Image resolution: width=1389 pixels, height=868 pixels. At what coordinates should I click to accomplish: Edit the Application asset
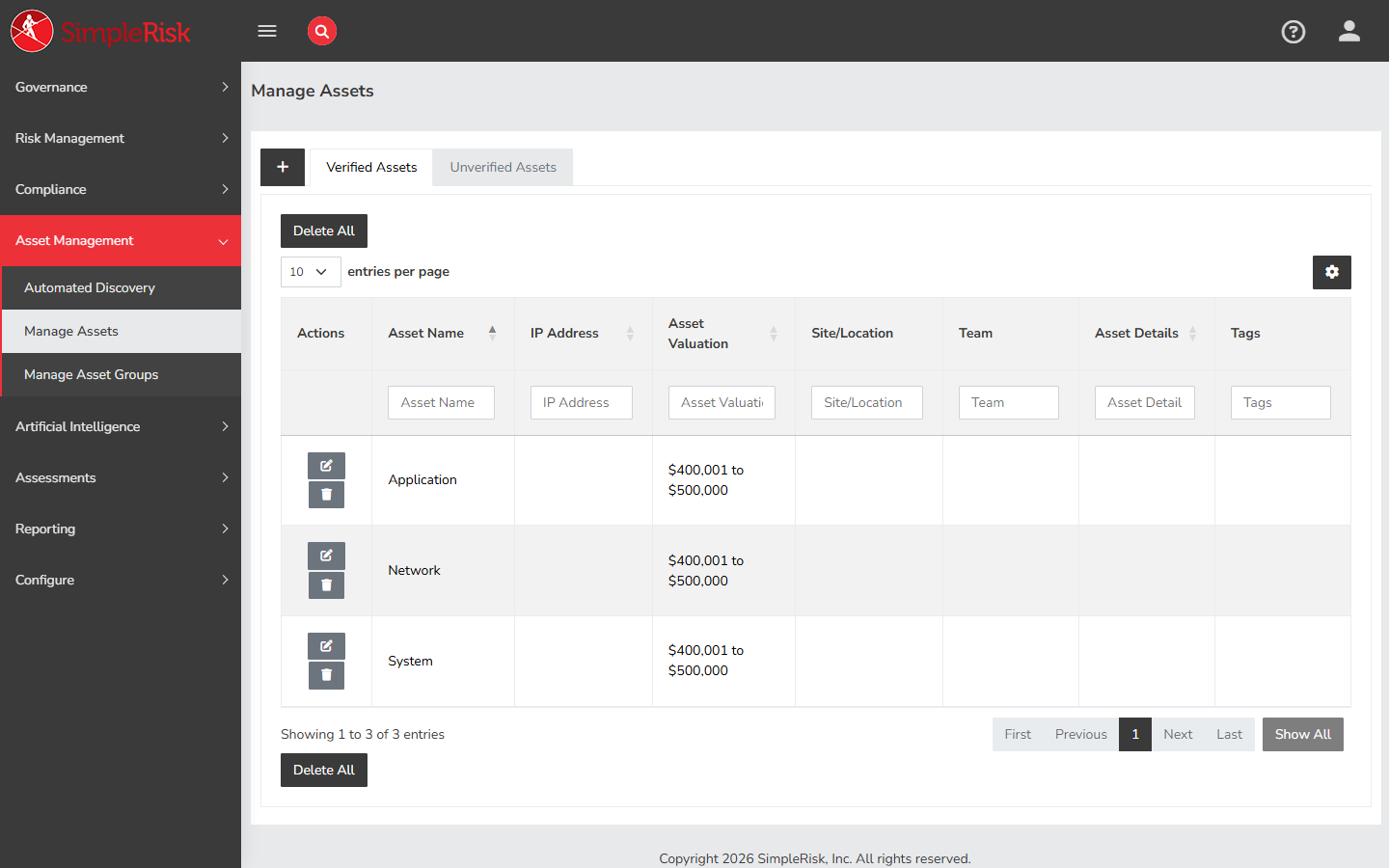coord(326,466)
